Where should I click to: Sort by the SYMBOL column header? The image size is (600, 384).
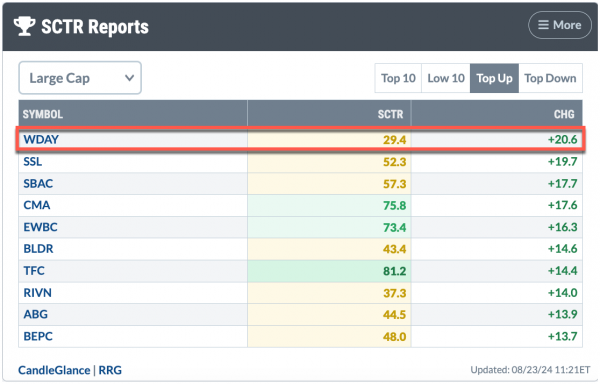pos(43,114)
